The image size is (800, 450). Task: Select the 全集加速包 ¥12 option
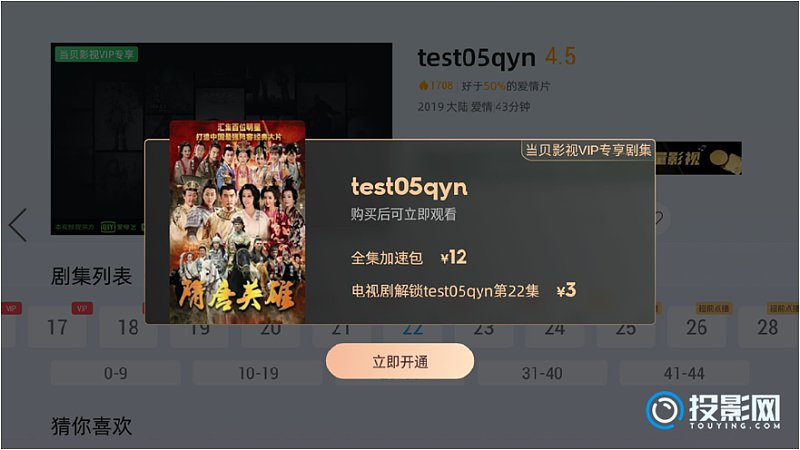409,257
